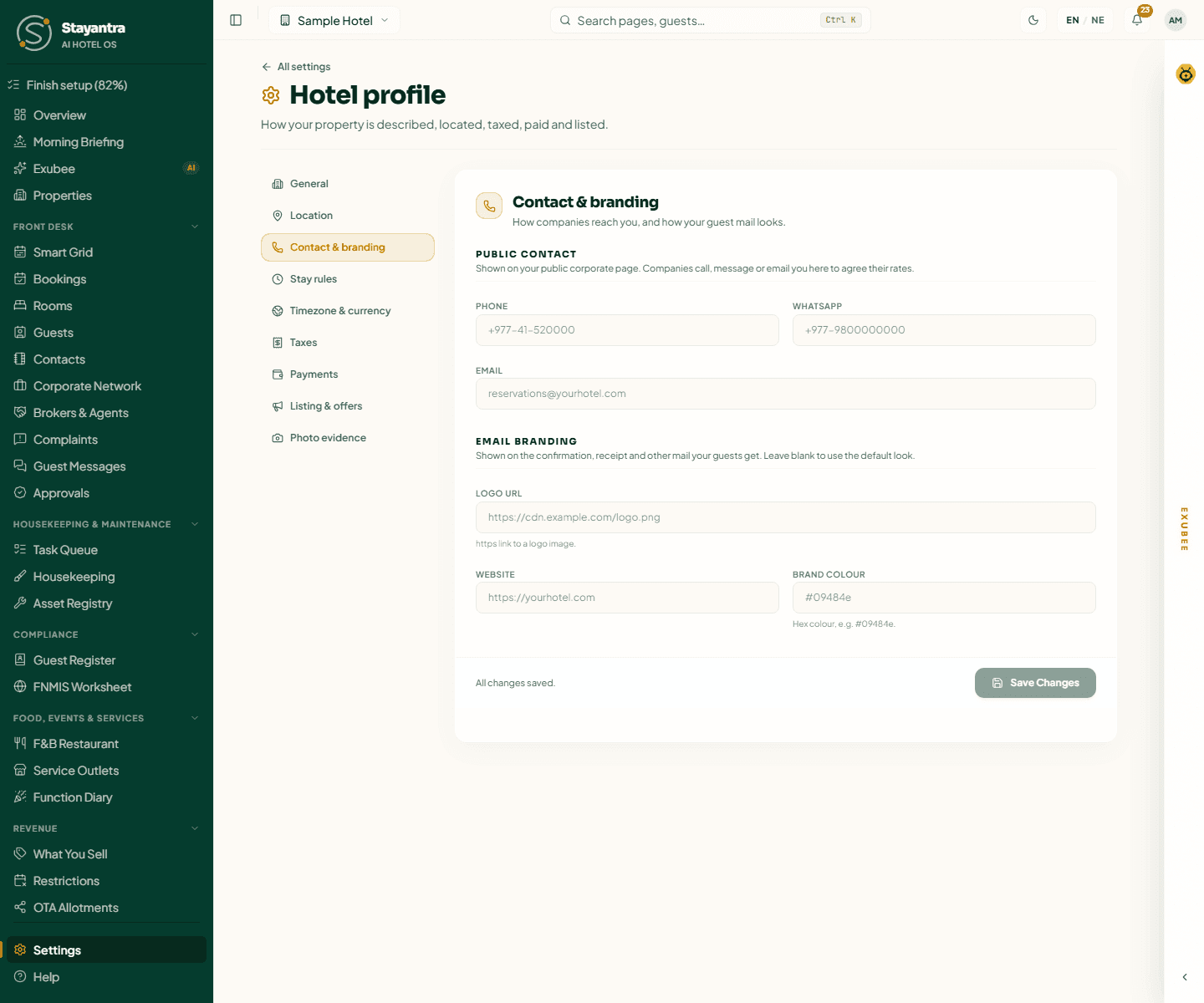This screenshot has height=1003, width=1204.
Task: Open the Payments settings section
Action: tap(348, 374)
